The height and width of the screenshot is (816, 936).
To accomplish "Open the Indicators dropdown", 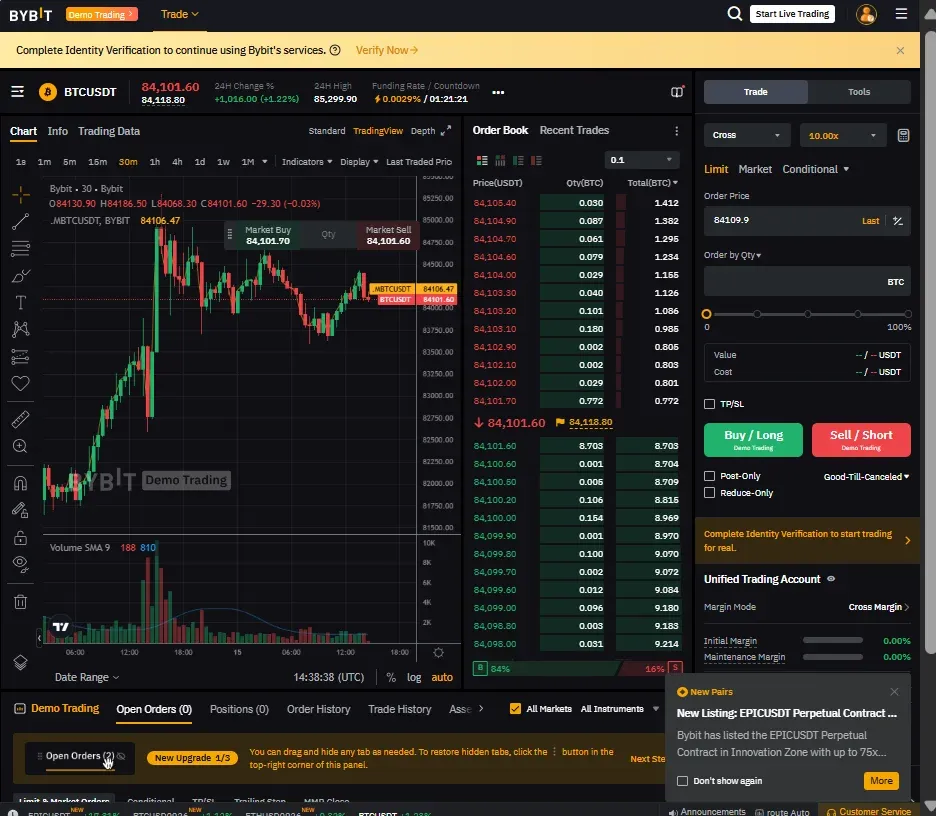I will click(x=307, y=162).
